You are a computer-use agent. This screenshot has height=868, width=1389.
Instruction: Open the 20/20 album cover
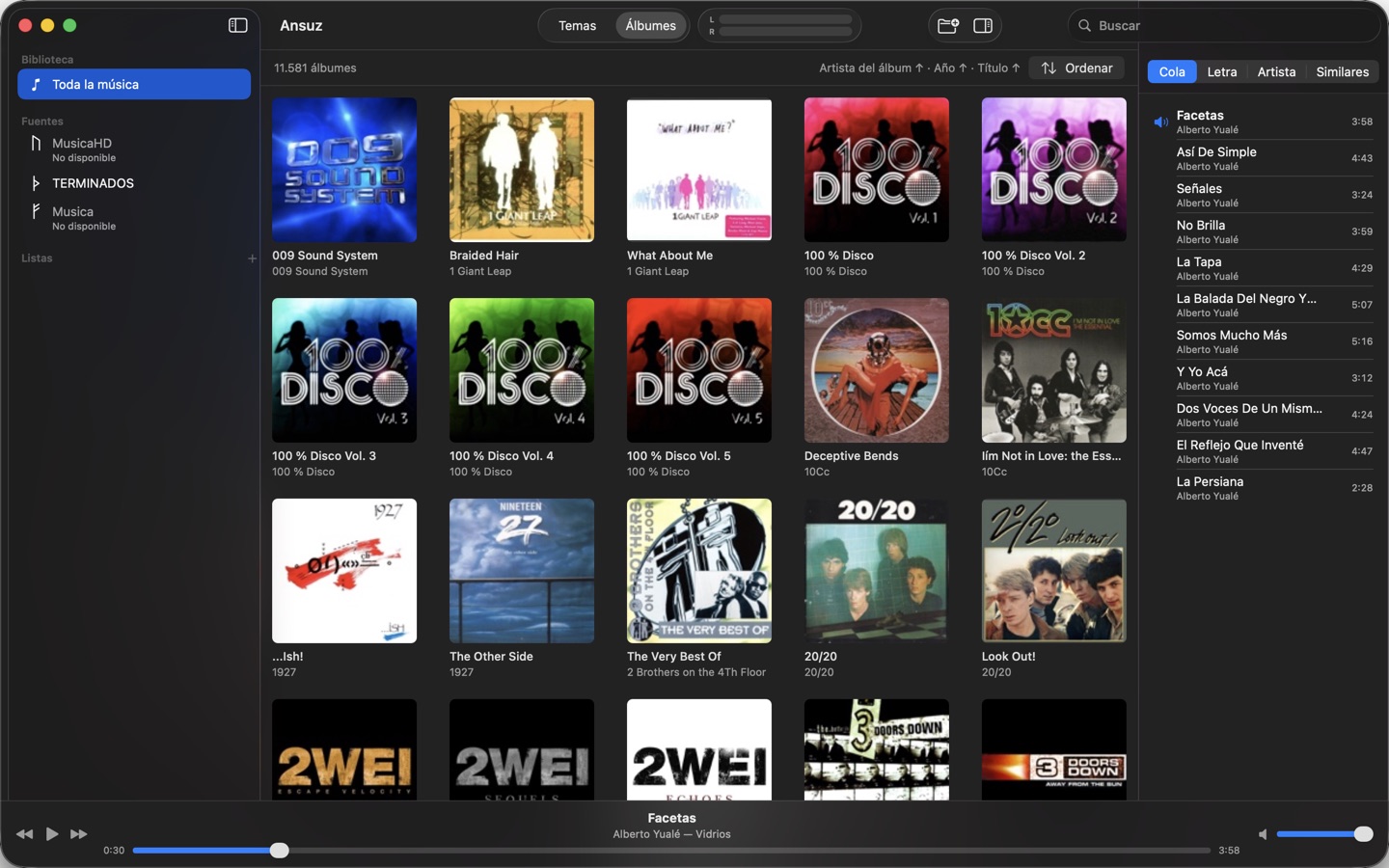click(877, 571)
